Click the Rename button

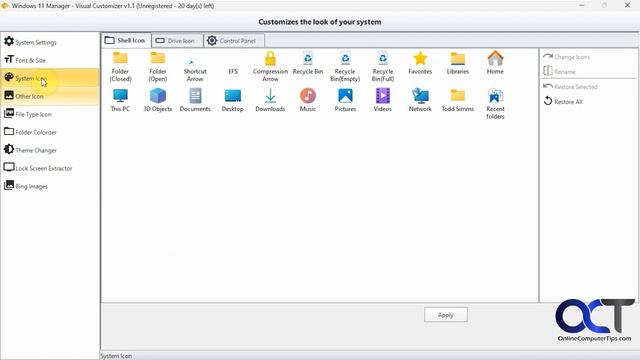point(560,71)
